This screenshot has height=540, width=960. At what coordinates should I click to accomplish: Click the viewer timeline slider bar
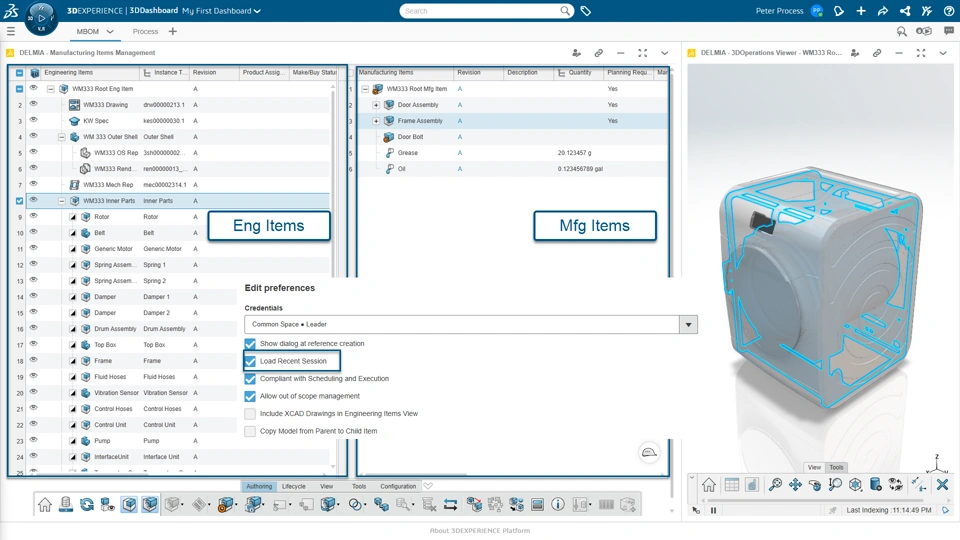coord(820,500)
